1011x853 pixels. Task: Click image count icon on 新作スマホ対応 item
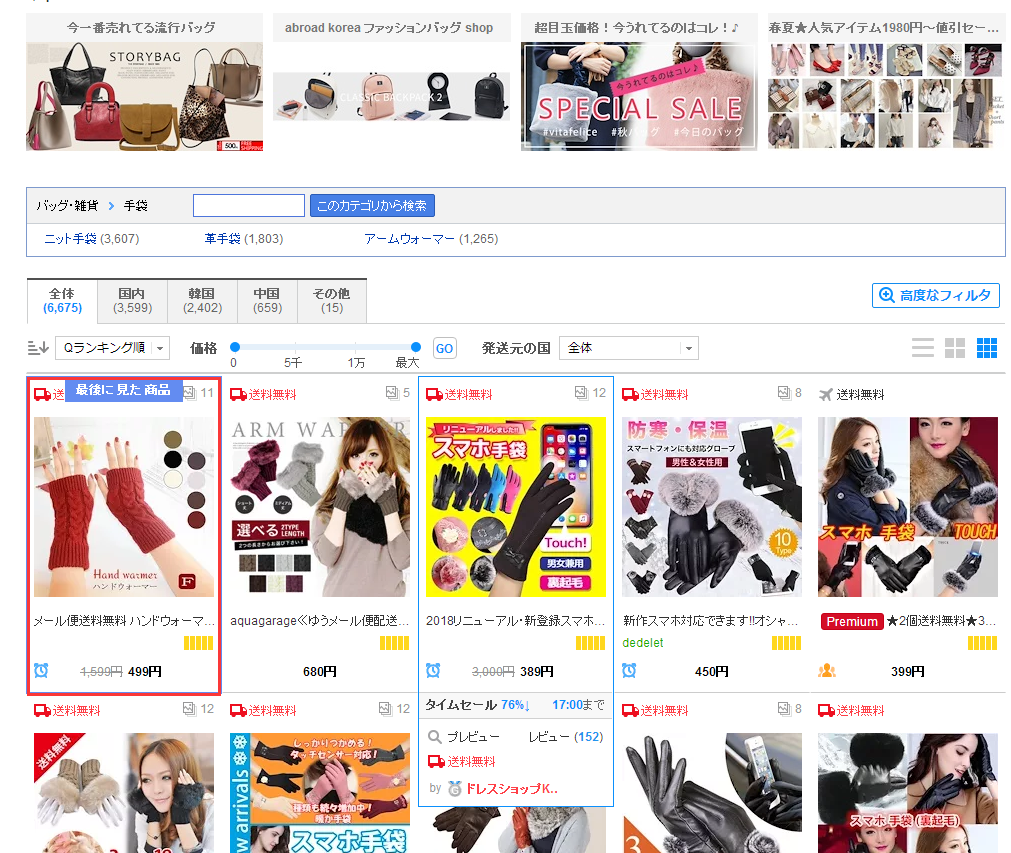point(783,392)
